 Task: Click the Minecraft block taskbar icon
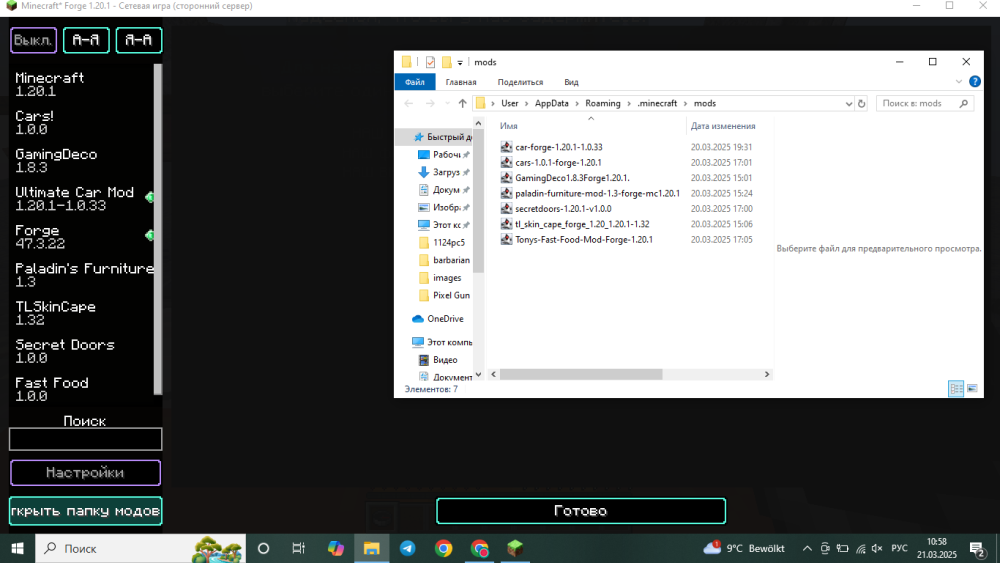(515, 548)
